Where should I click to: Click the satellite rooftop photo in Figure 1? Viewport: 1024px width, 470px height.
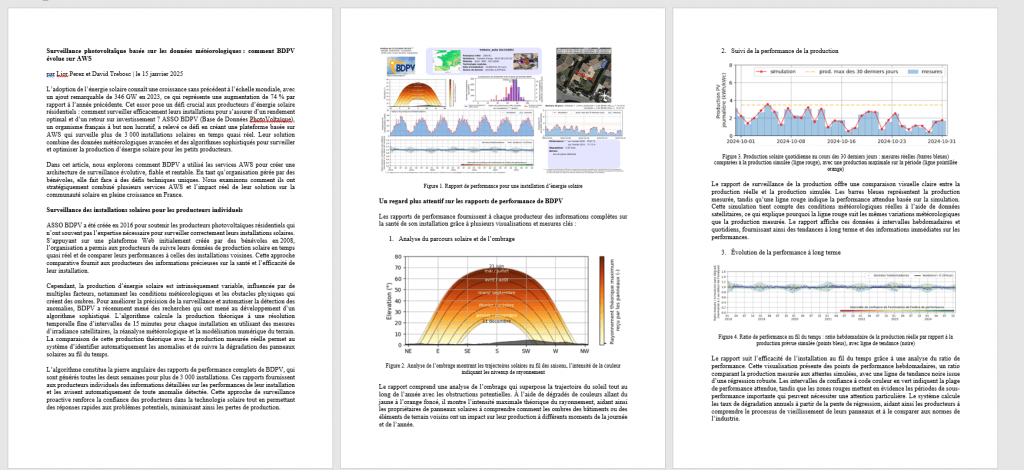(x=586, y=74)
